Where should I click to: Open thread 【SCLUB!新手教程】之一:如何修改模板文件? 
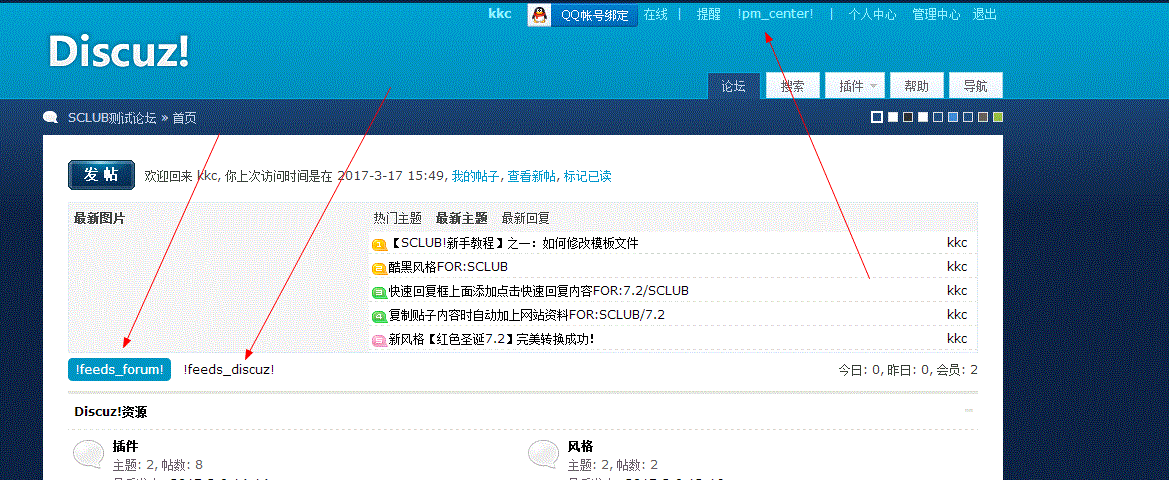[514, 244]
